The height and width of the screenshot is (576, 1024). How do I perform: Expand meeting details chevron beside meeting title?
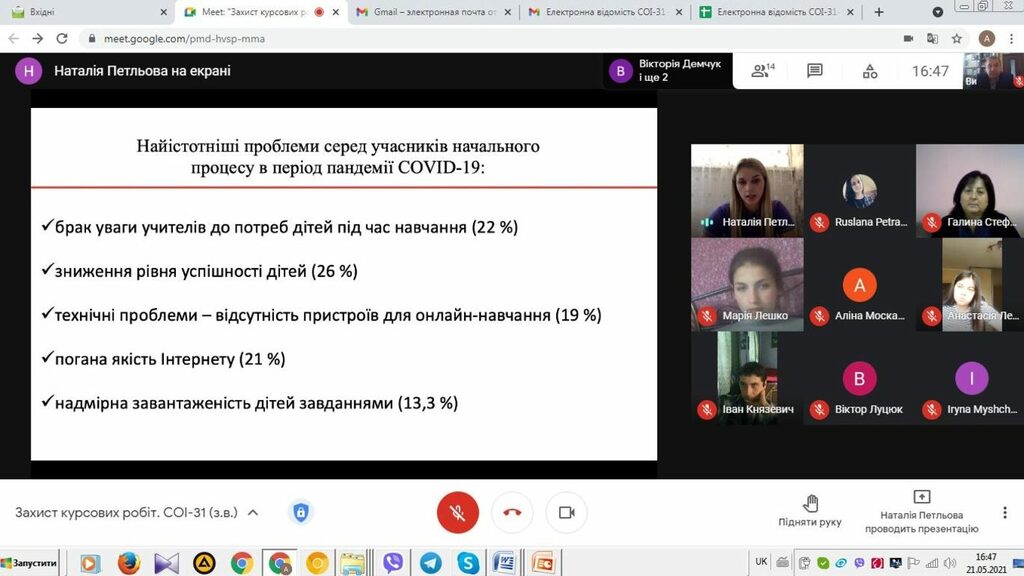coord(253,513)
